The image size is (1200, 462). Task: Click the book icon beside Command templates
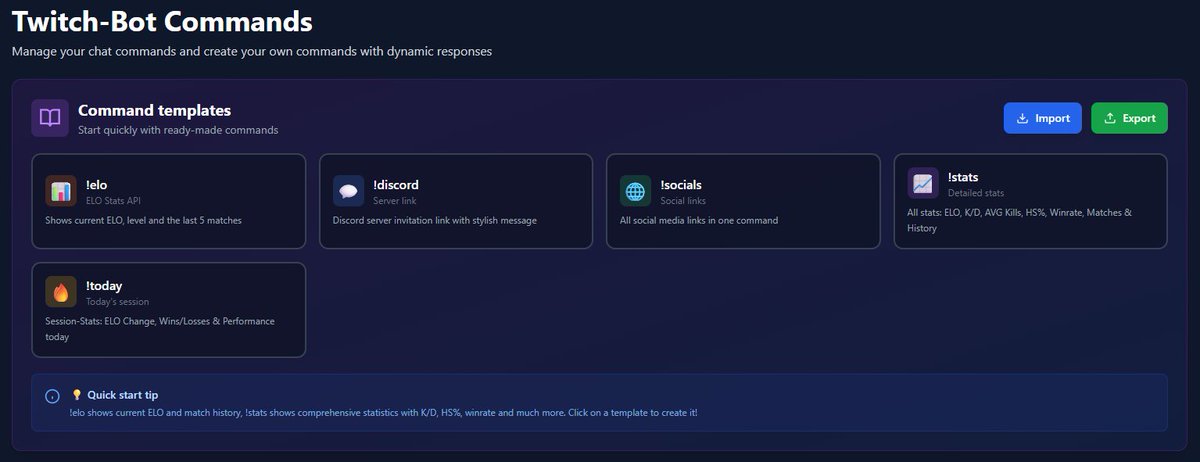tap(50, 118)
